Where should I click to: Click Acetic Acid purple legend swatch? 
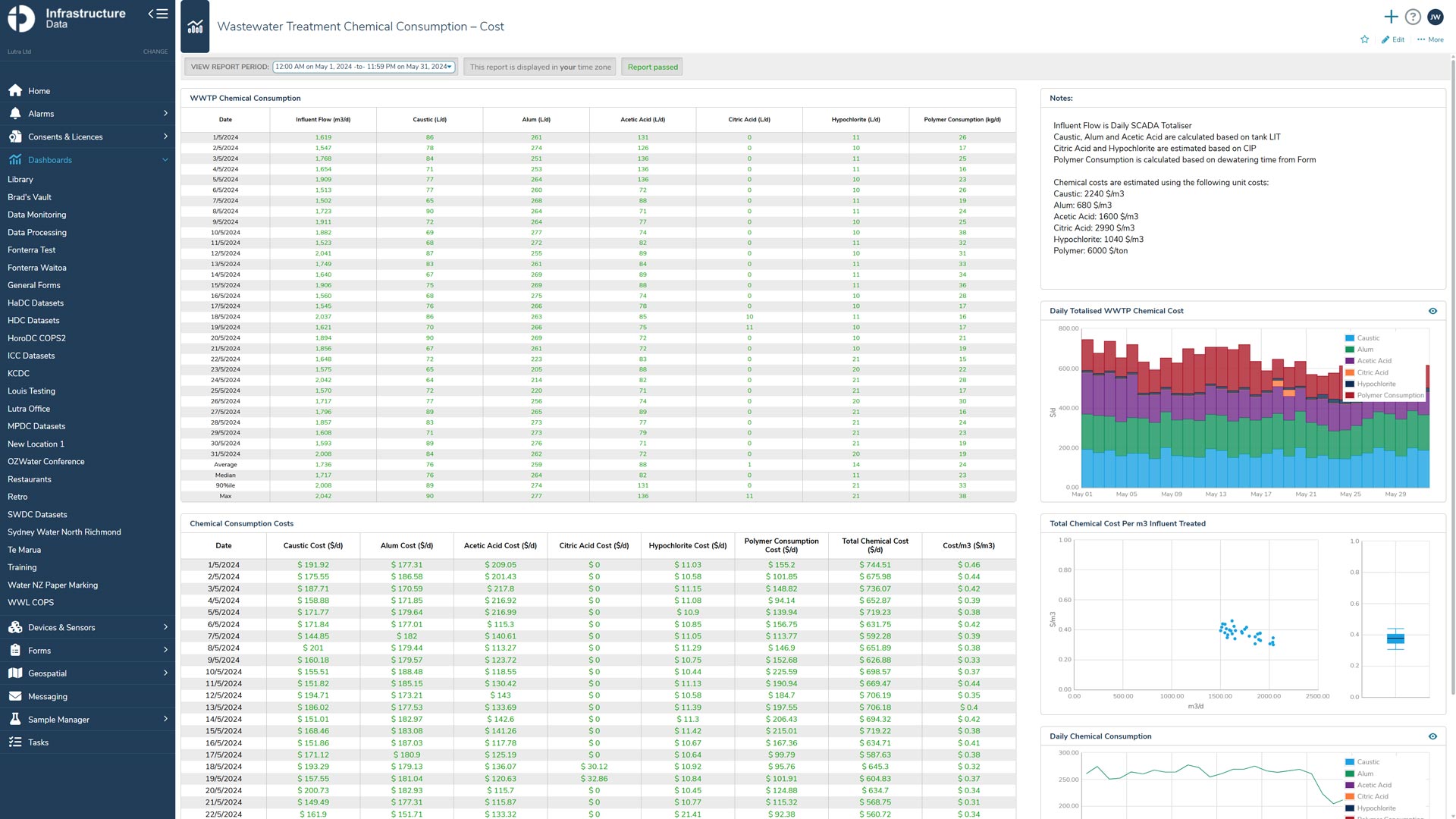[x=1350, y=361]
